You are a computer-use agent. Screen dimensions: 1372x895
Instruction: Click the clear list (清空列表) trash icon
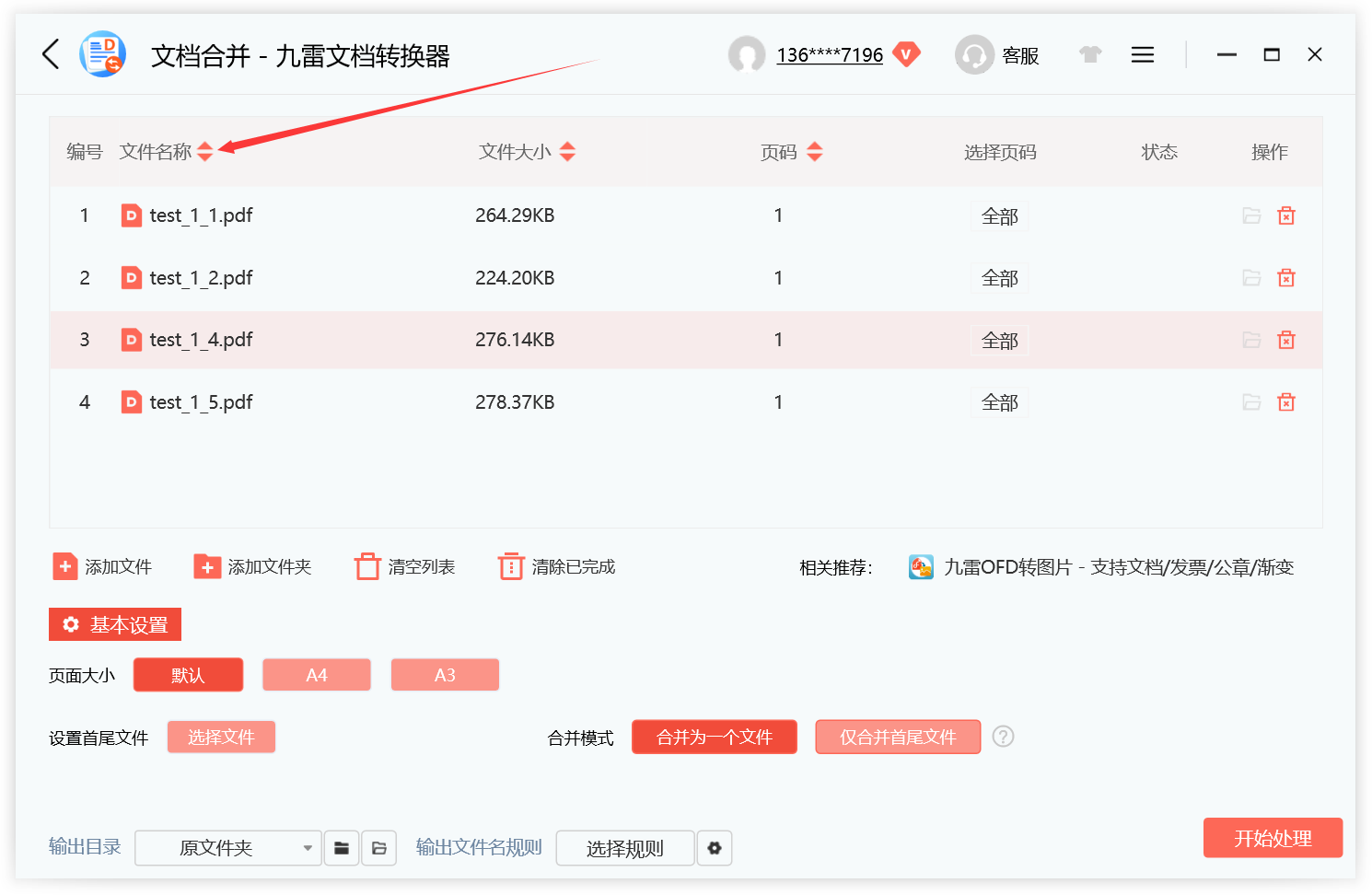click(x=367, y=565)
